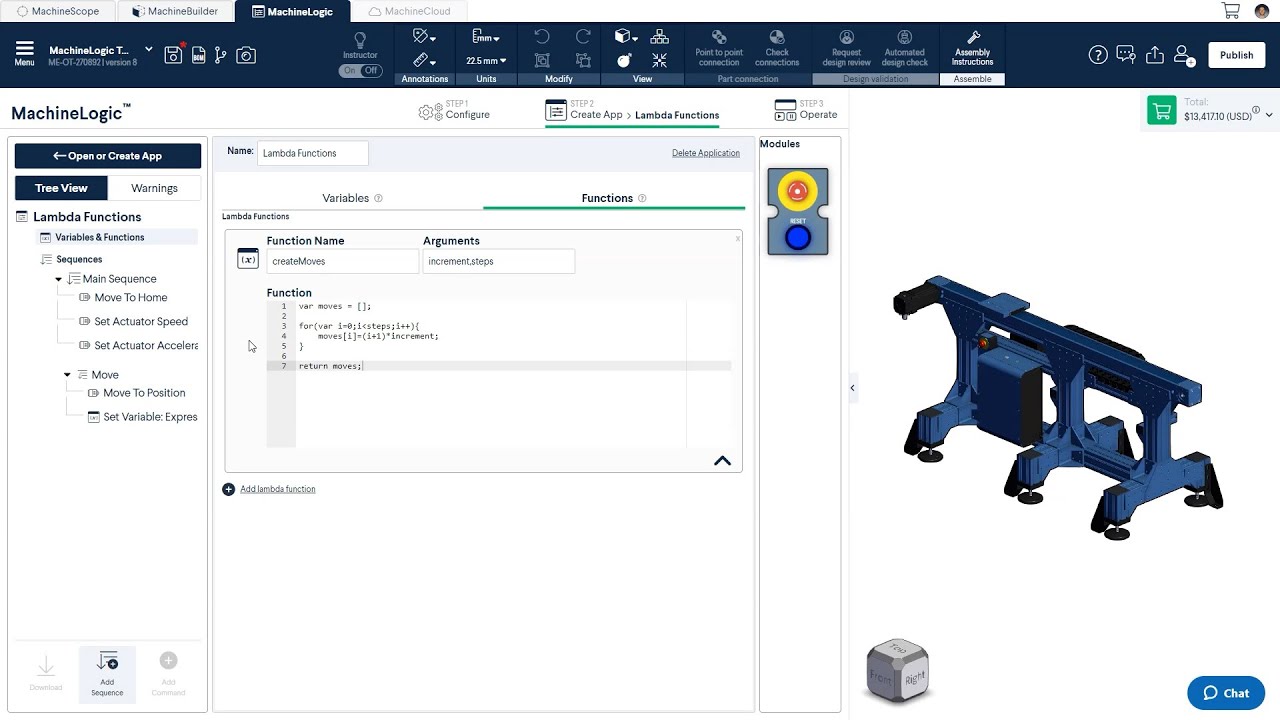Open the comments chat bubble icon
1280x720 pixels.
(1126, 55)
